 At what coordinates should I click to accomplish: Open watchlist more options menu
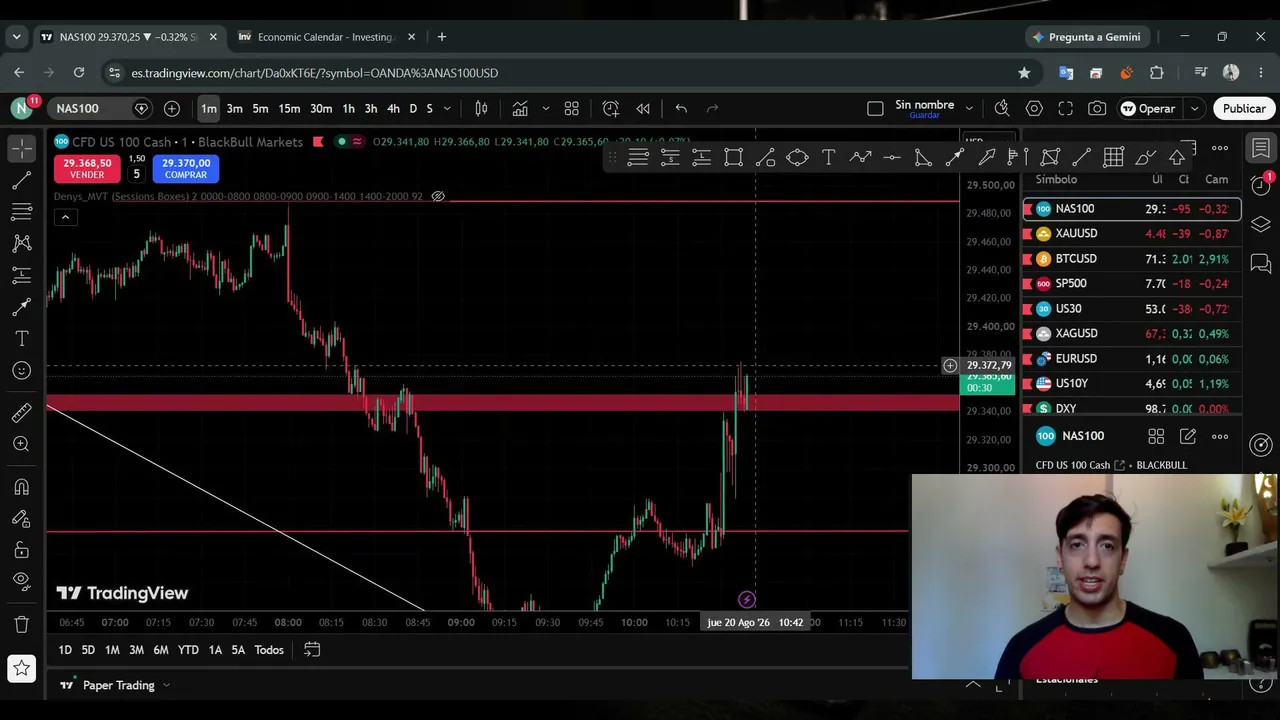click(x=1220, y=149)
